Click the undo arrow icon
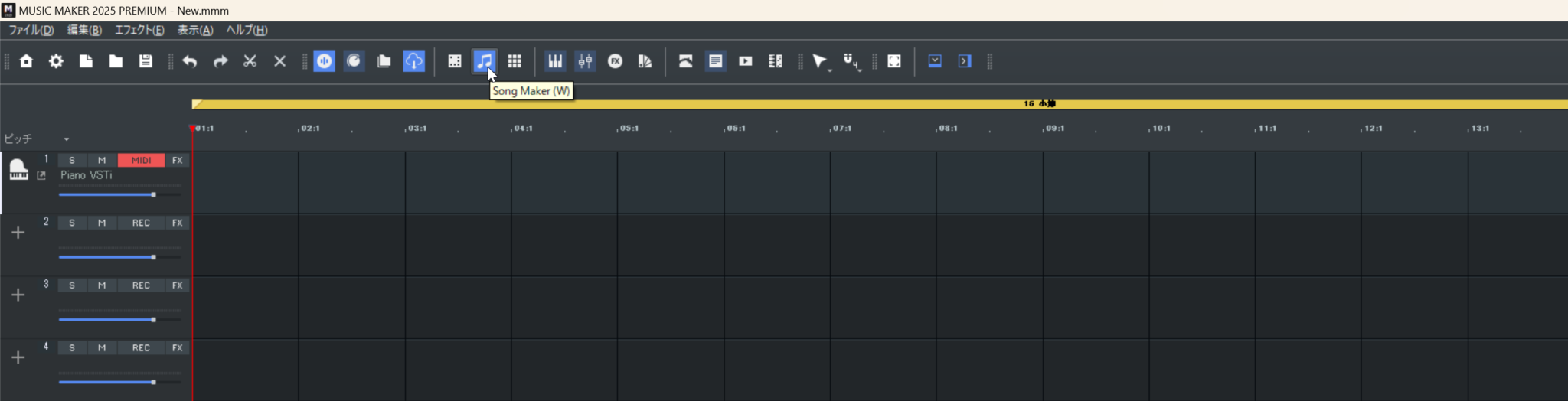 pyautogui.click(x=190, y=61)
